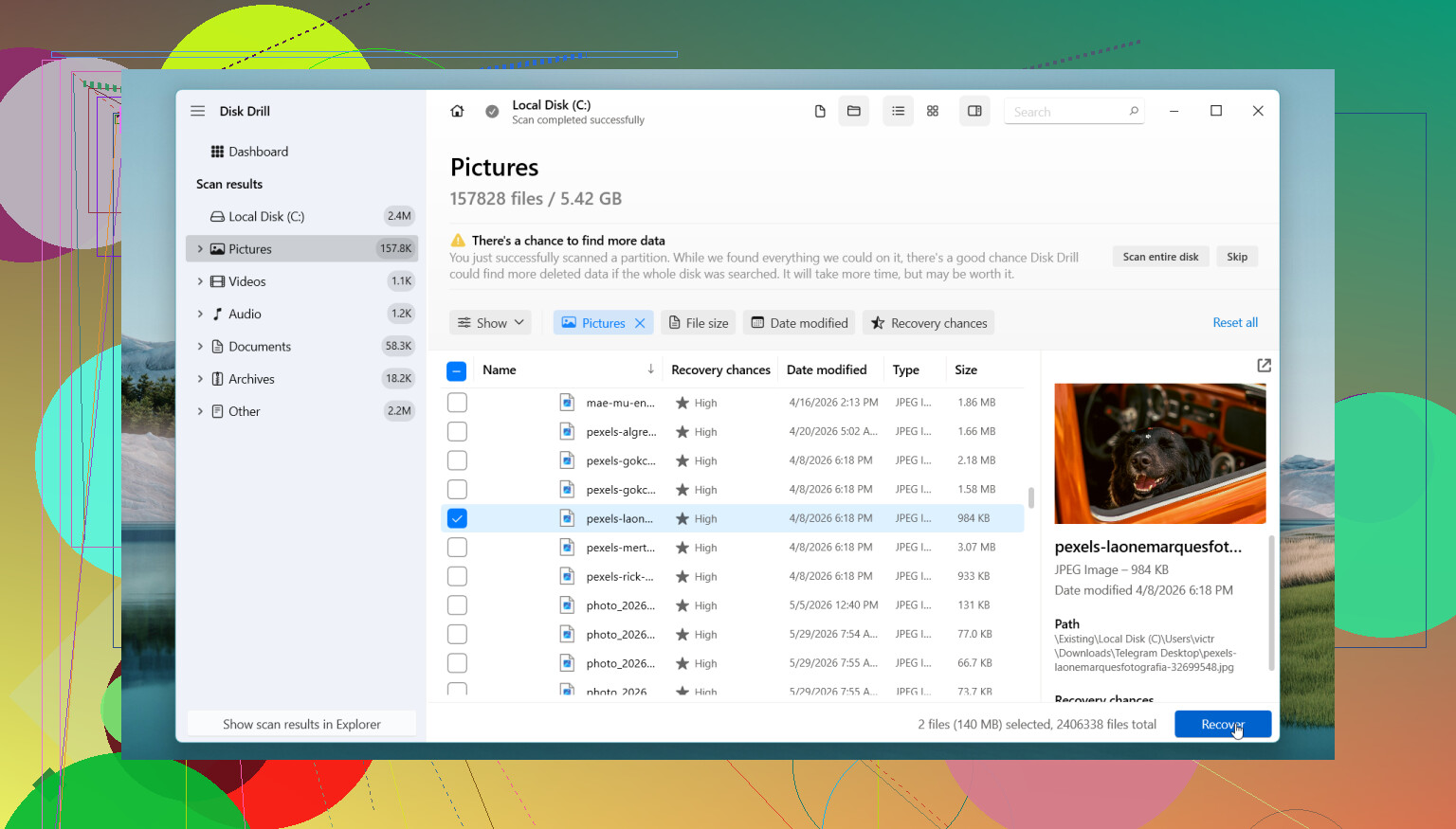Open the File size filter dropdown

click(699, 323)
